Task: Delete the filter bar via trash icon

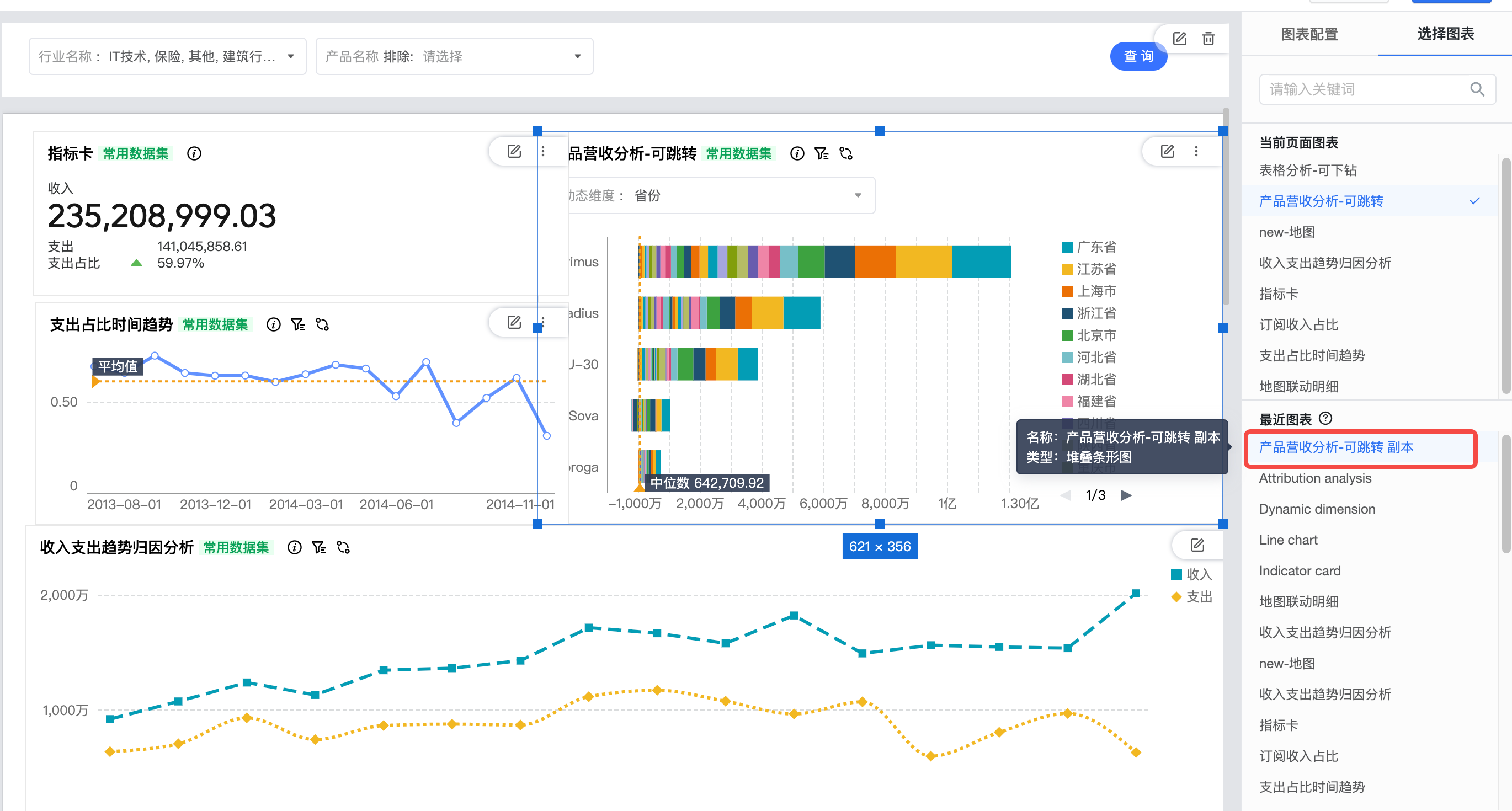Action: (x=1208, y=39)
